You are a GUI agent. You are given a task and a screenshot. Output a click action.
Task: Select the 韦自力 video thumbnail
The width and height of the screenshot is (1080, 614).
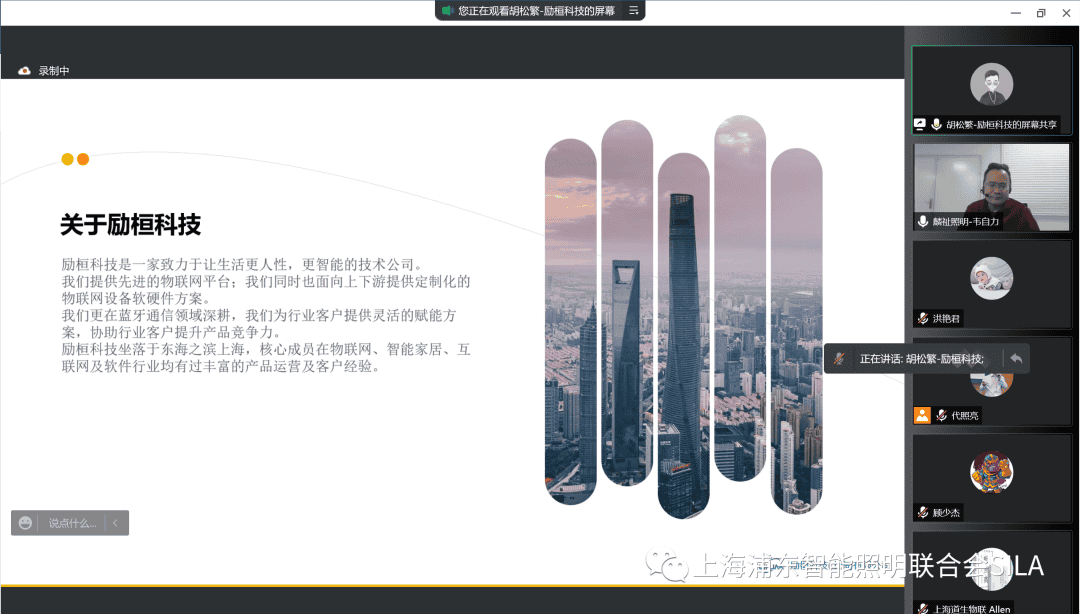[x=991, y=187]
